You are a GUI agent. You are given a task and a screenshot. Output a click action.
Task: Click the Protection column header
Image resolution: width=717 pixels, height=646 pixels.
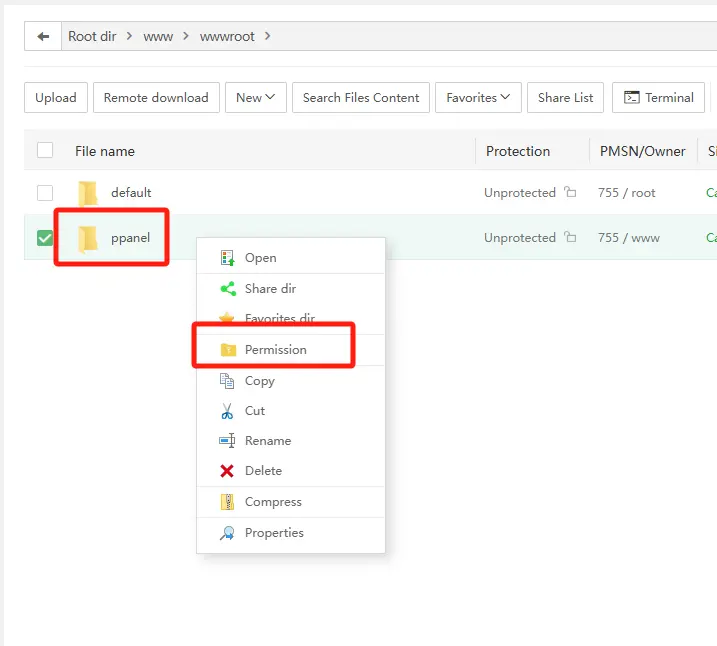tap(518, 151)
